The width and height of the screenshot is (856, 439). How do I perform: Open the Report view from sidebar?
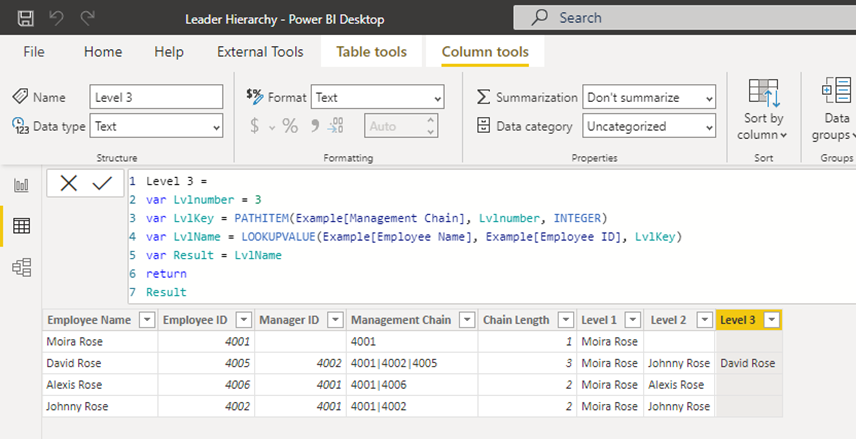21,185
